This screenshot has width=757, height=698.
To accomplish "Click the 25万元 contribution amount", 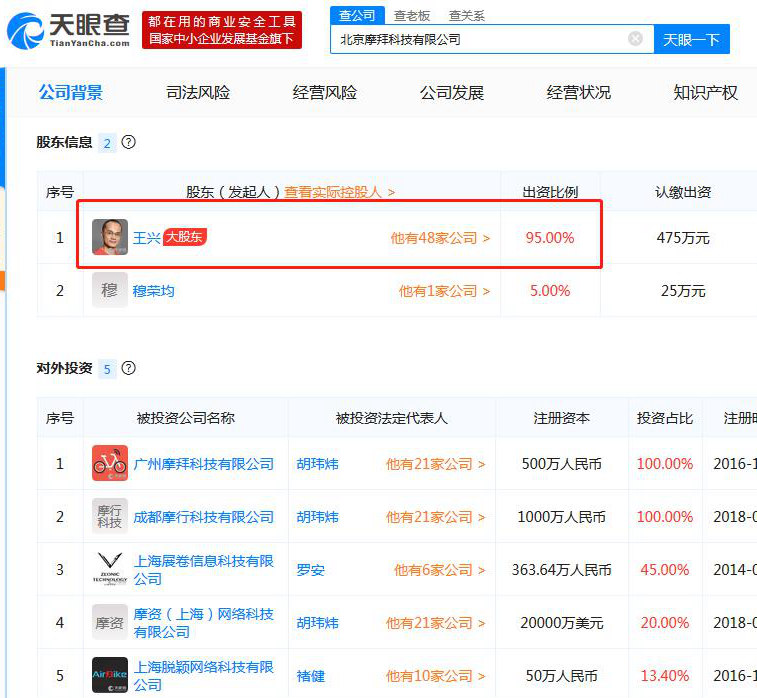I will coord(683,291).
